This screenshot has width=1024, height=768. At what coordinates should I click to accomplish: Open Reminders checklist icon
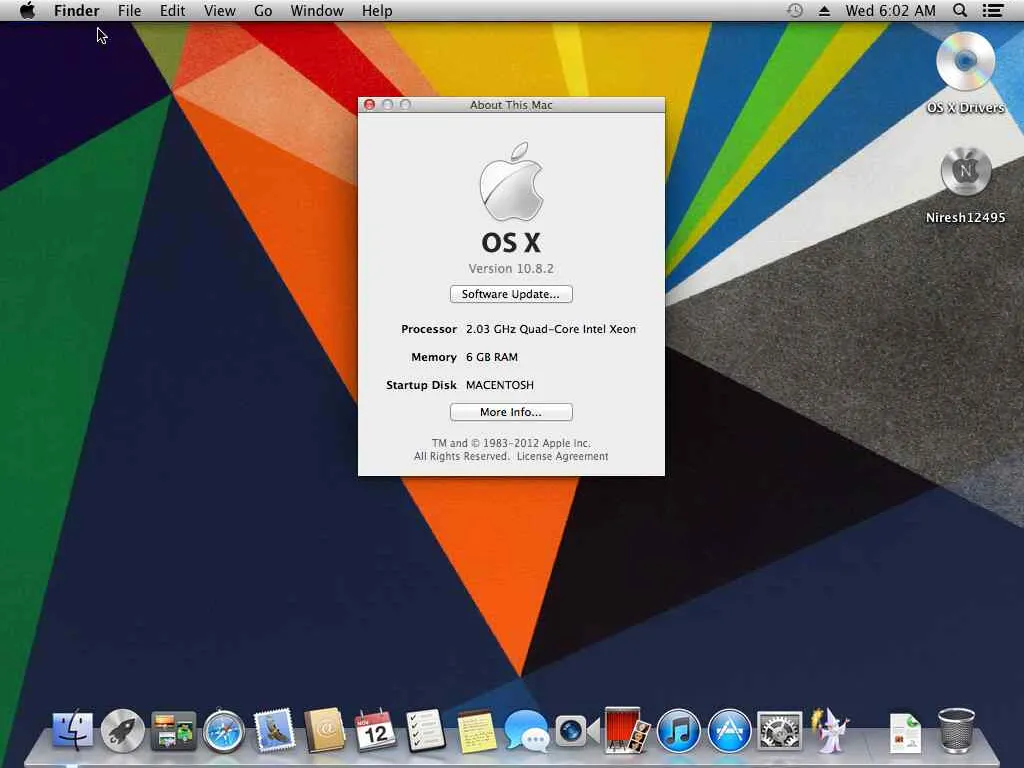coord(425,730)
